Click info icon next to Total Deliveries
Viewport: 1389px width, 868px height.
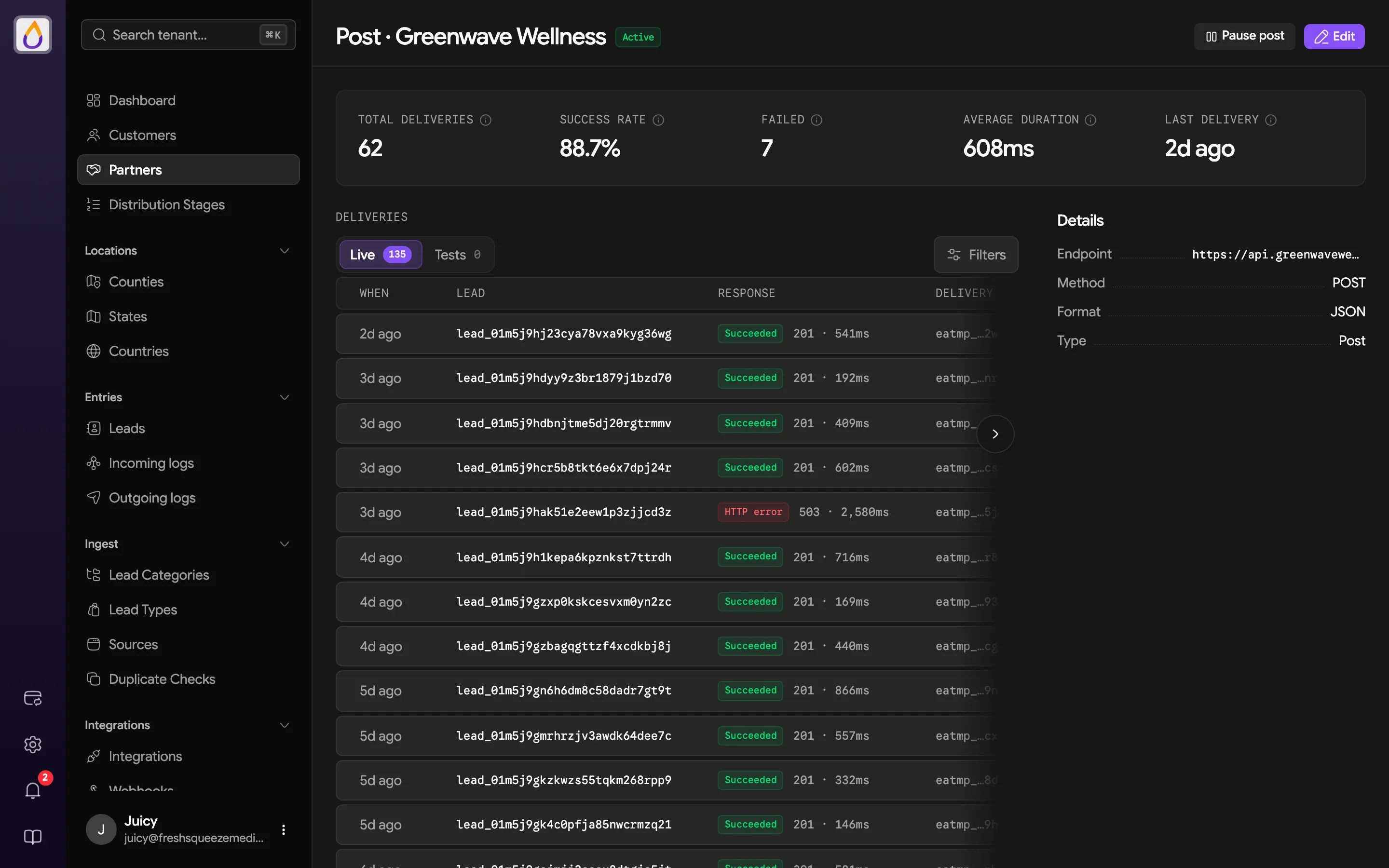click(486, 120)
